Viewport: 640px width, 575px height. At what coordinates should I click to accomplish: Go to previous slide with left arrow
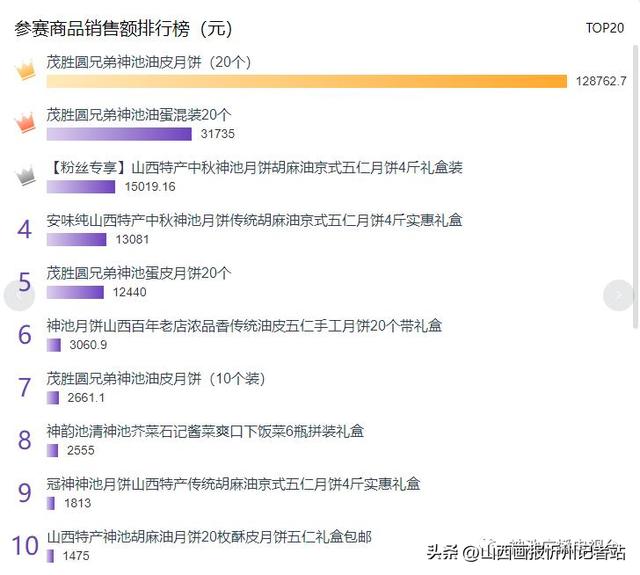click(x=19, y=295)
